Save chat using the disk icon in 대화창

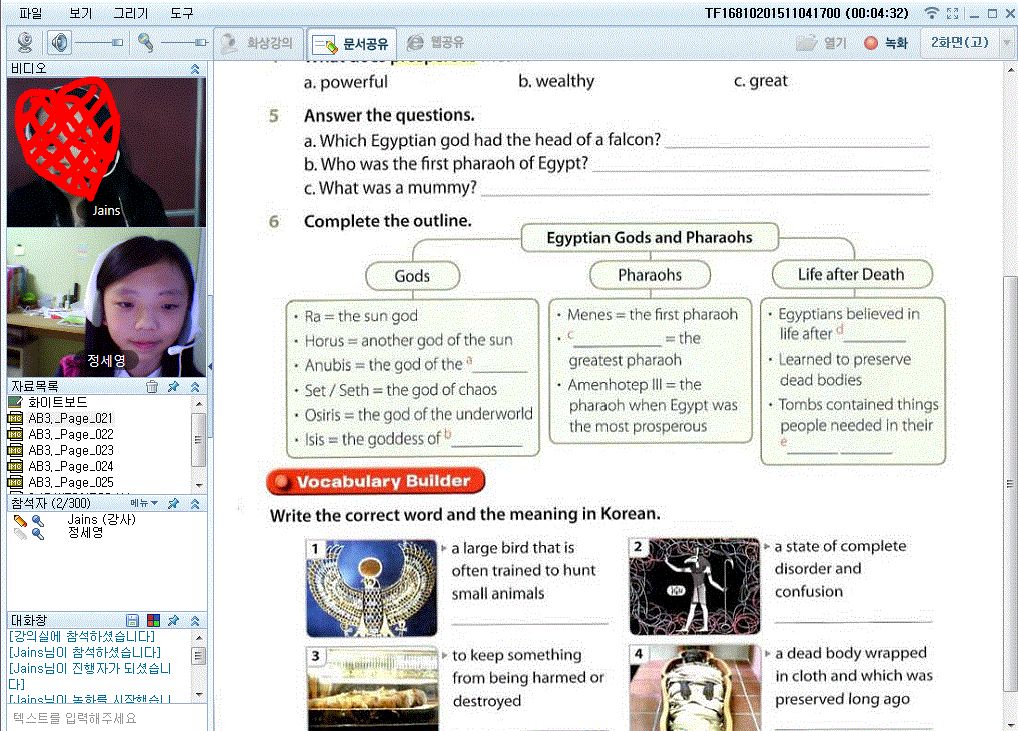click(x=132, y=621)
